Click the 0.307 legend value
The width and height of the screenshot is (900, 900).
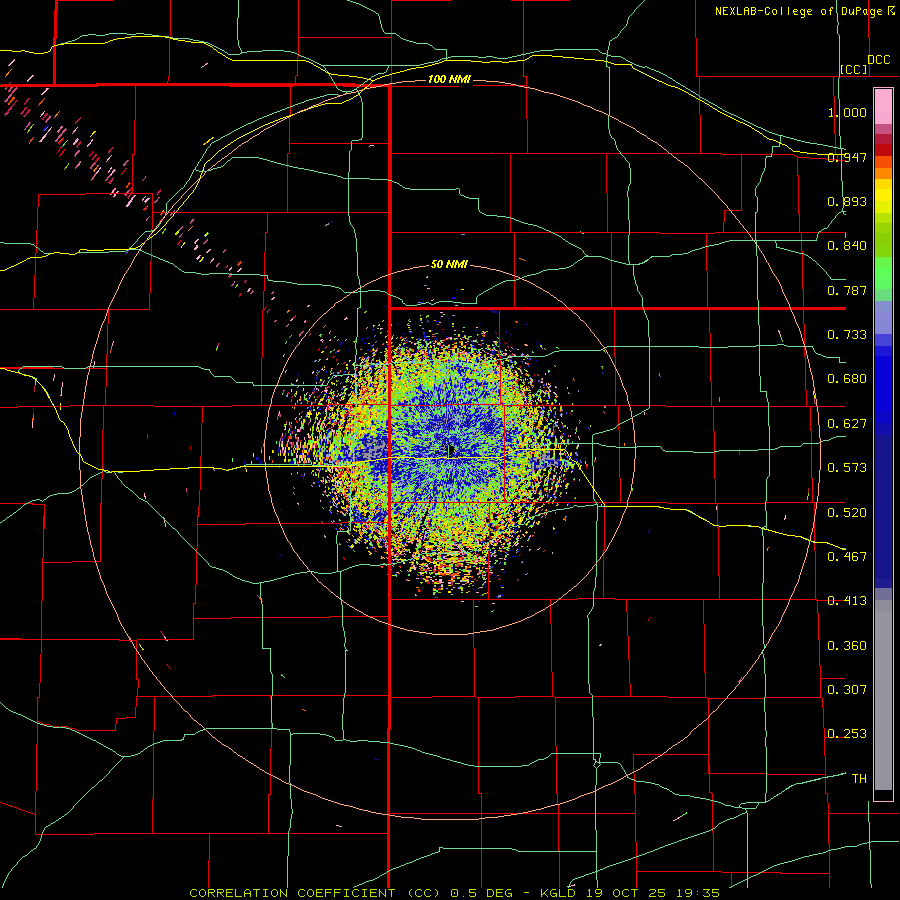[847, 689]
